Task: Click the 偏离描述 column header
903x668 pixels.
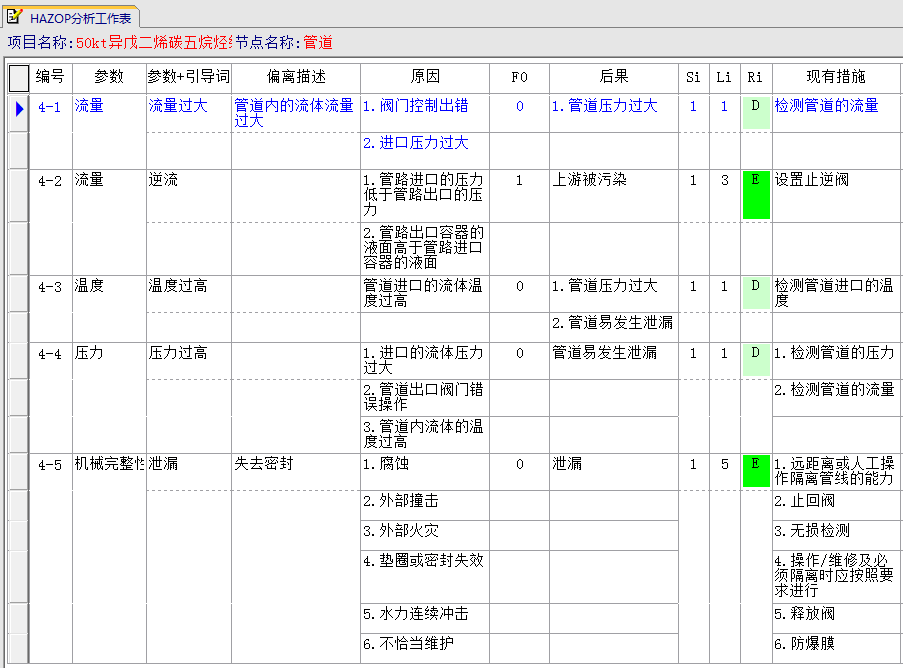Action: coord(296,77)
